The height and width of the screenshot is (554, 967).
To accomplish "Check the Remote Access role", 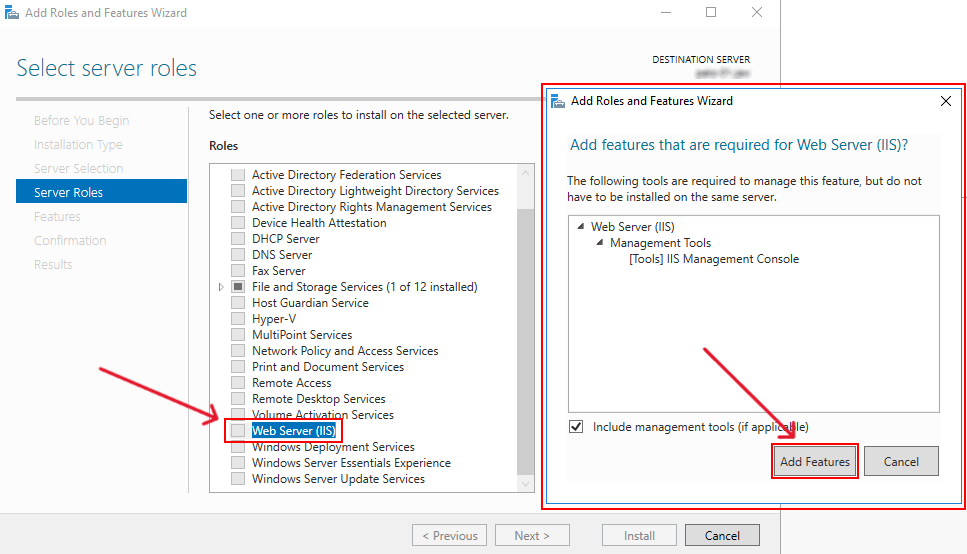I will tap(238, 383).
